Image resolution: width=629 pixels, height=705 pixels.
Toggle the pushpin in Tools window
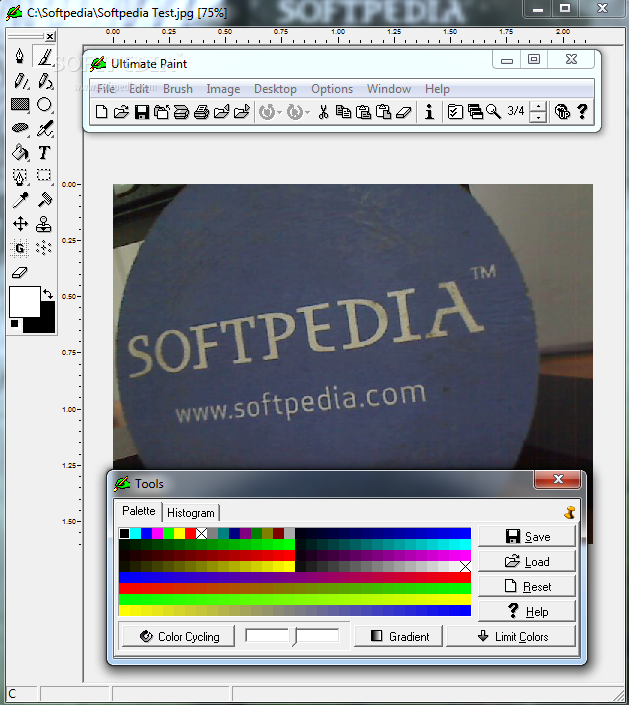[570, 513]
